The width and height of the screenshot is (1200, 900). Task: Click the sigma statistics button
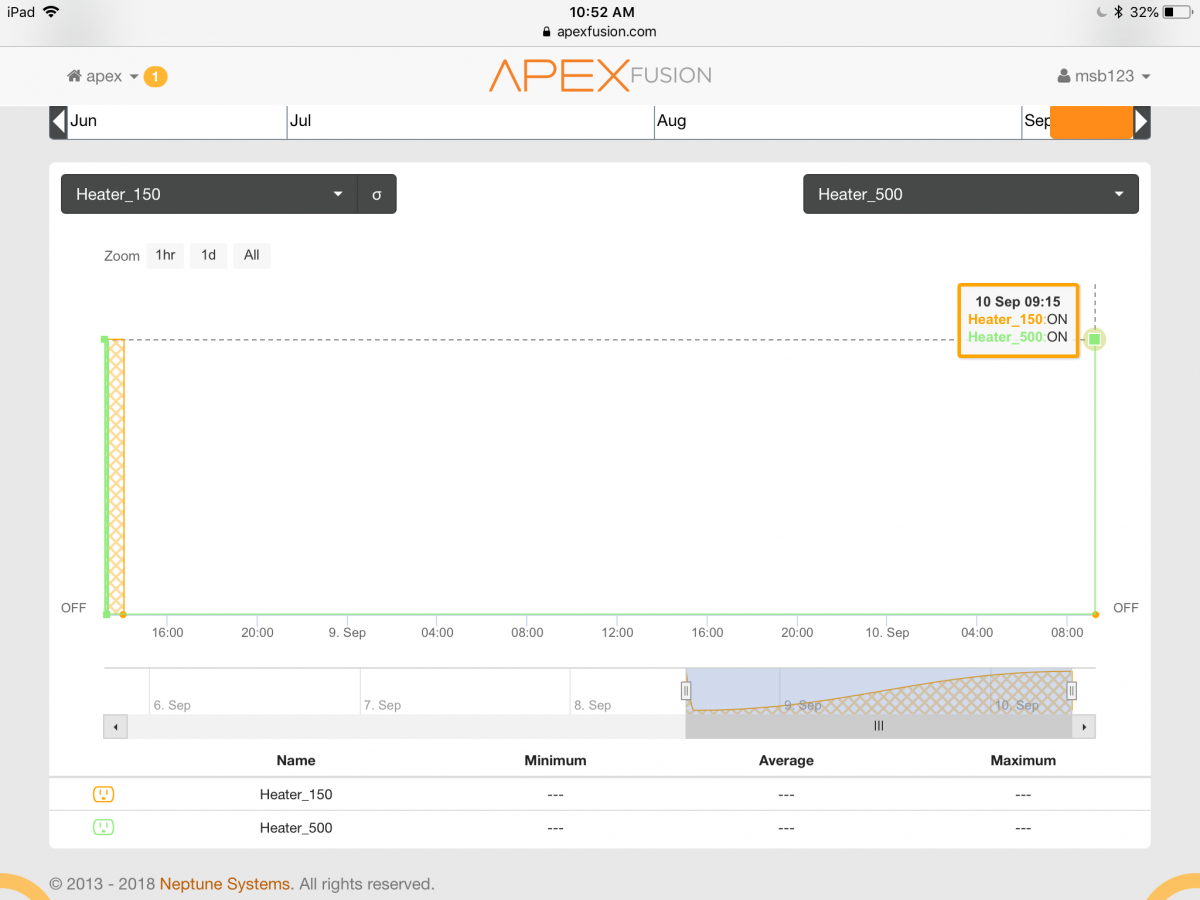pos(377,195)
